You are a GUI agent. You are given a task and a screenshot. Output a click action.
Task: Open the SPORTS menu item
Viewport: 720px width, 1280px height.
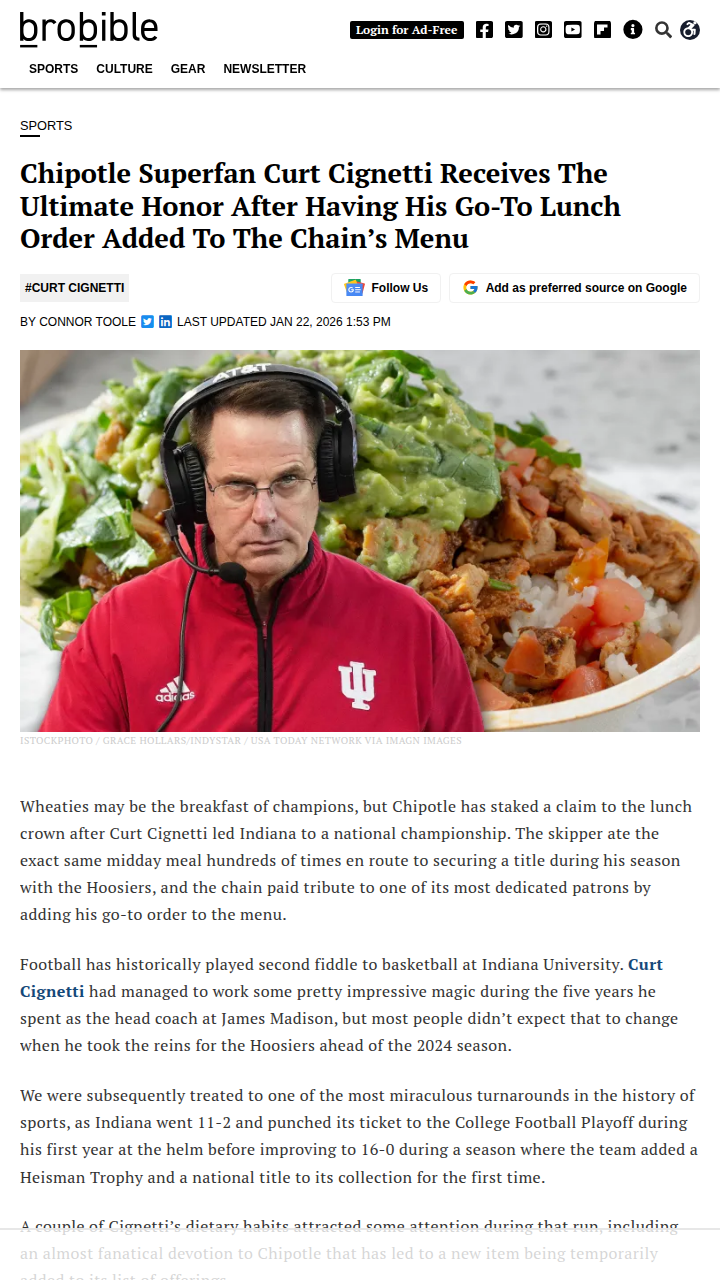tap(53, 69)
